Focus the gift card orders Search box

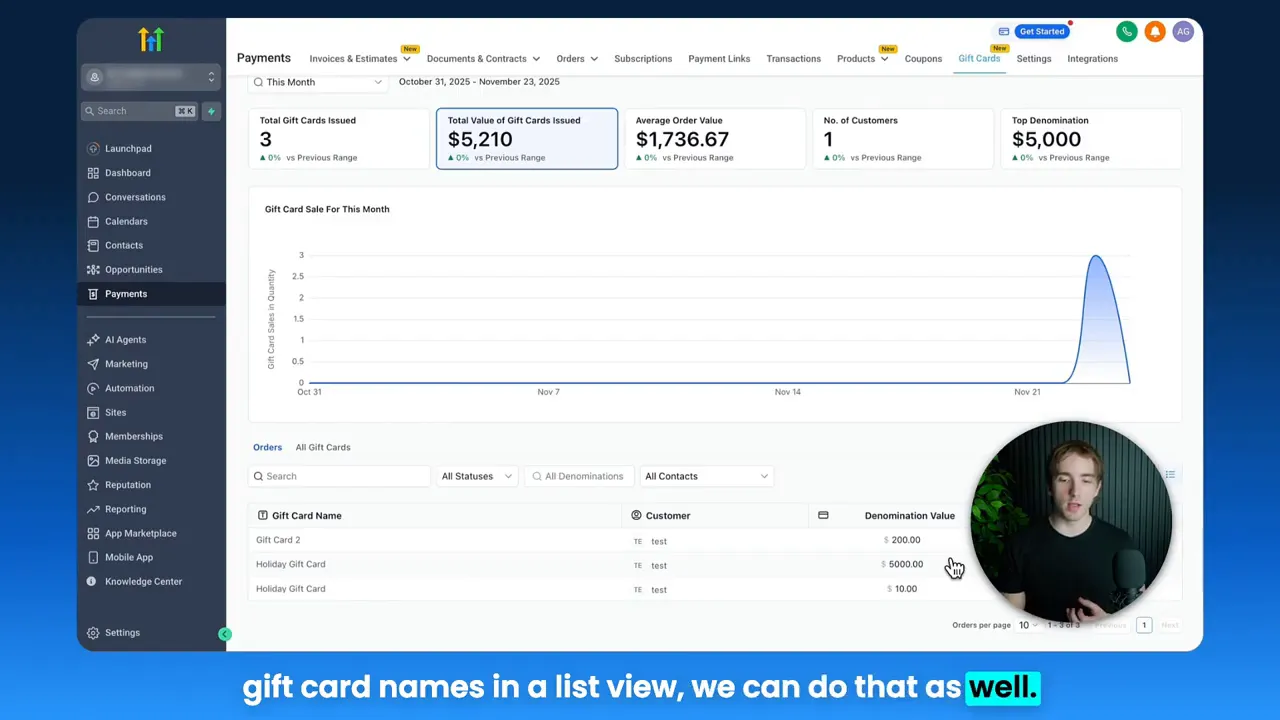click(x=339, y=476)
